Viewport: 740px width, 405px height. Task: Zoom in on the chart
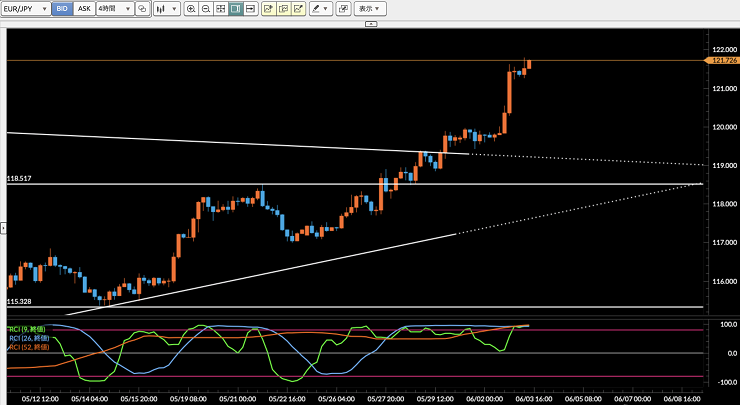point(191,8)
